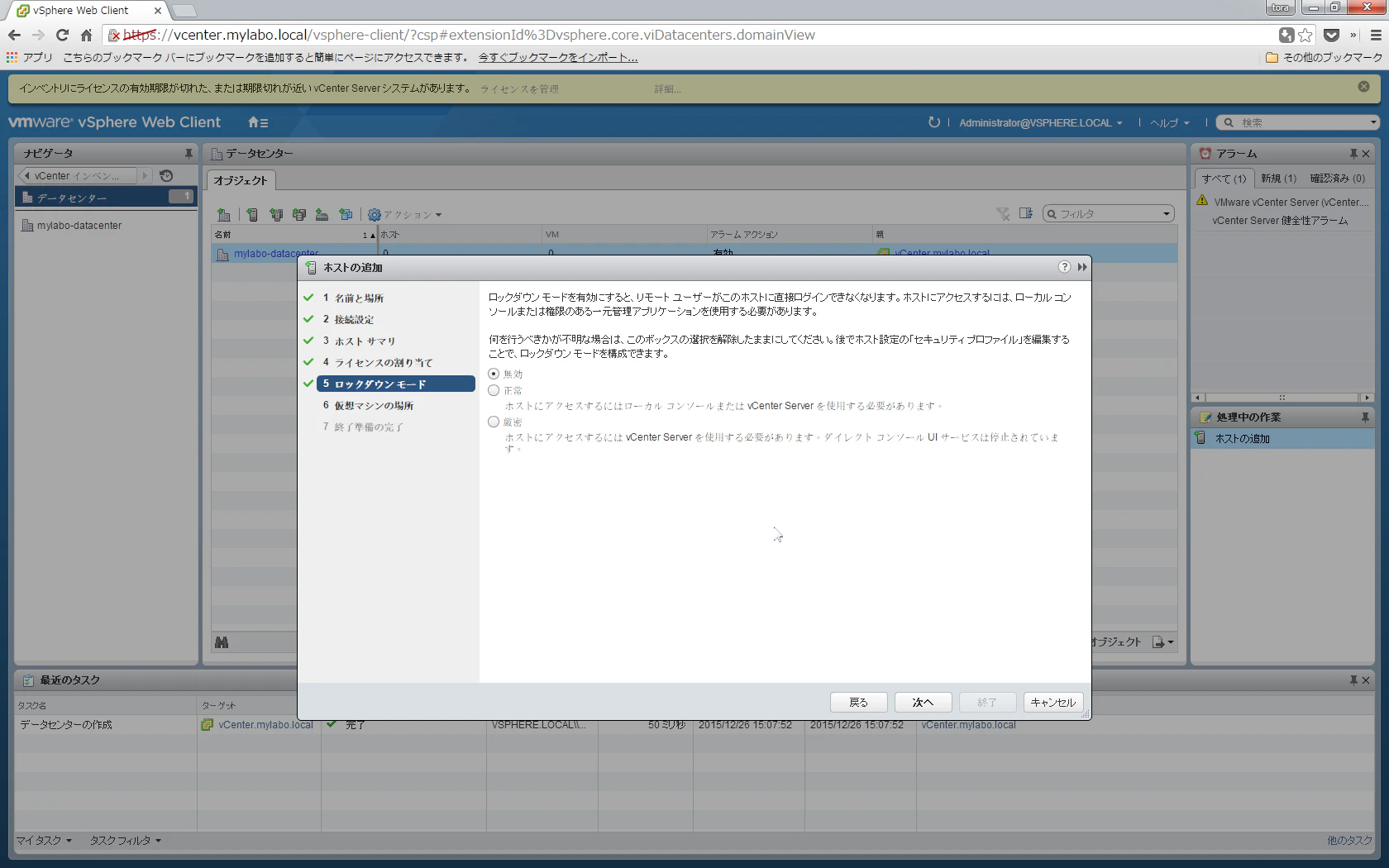The image size is (1389, 868).
Task: Go to wizard step 3 ホスト サマリ
Action: tap(365, 341)
